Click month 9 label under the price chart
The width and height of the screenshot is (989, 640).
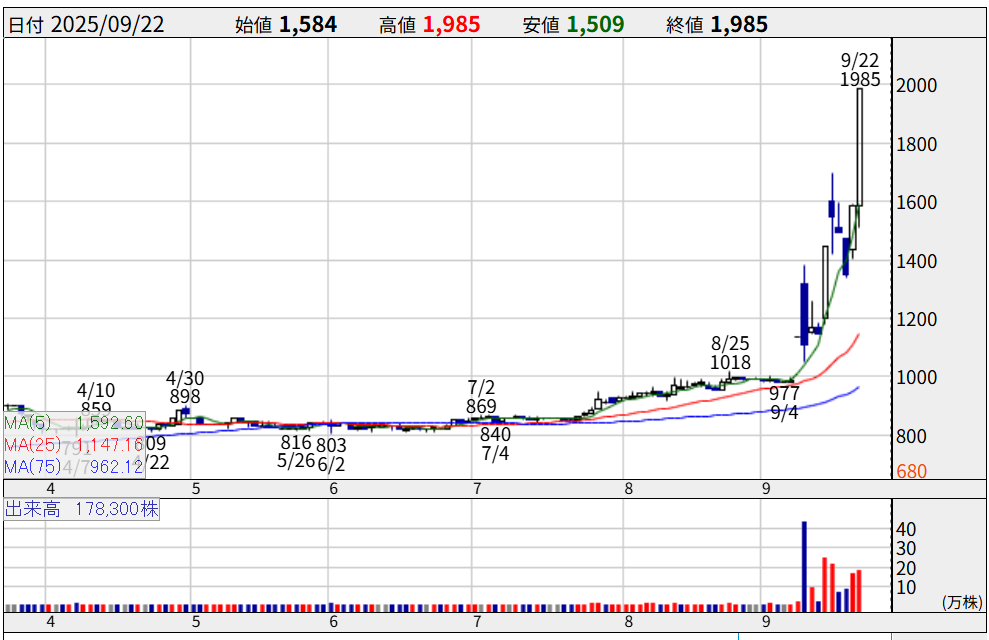point(766,489)
